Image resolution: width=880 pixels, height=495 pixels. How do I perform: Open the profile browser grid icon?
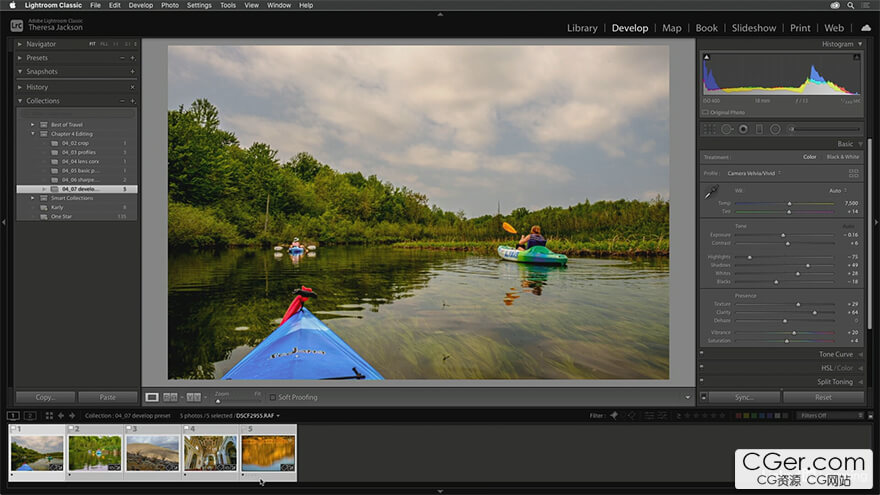click(853, 173)
